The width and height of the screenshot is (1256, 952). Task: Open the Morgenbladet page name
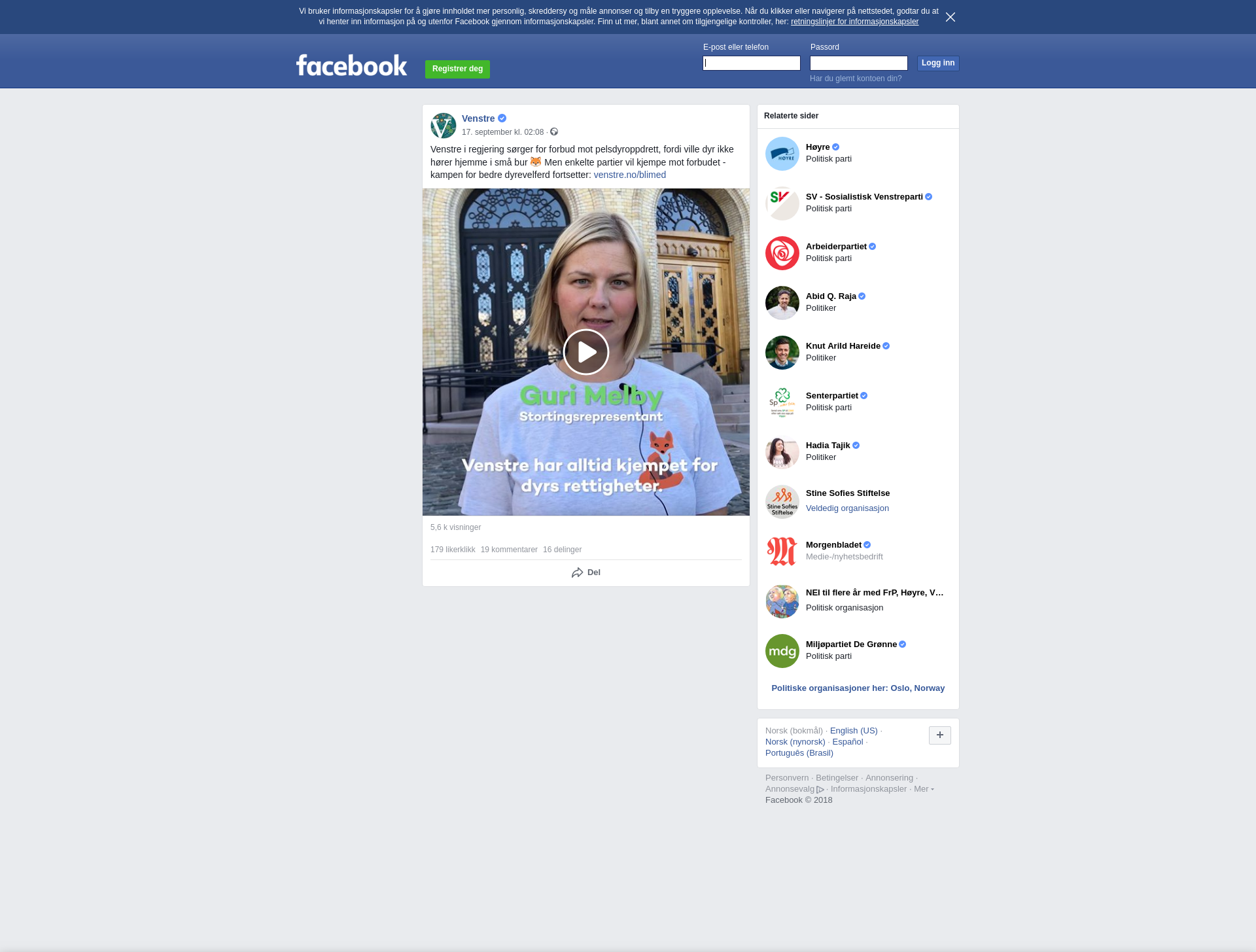[x=833, y=545]
